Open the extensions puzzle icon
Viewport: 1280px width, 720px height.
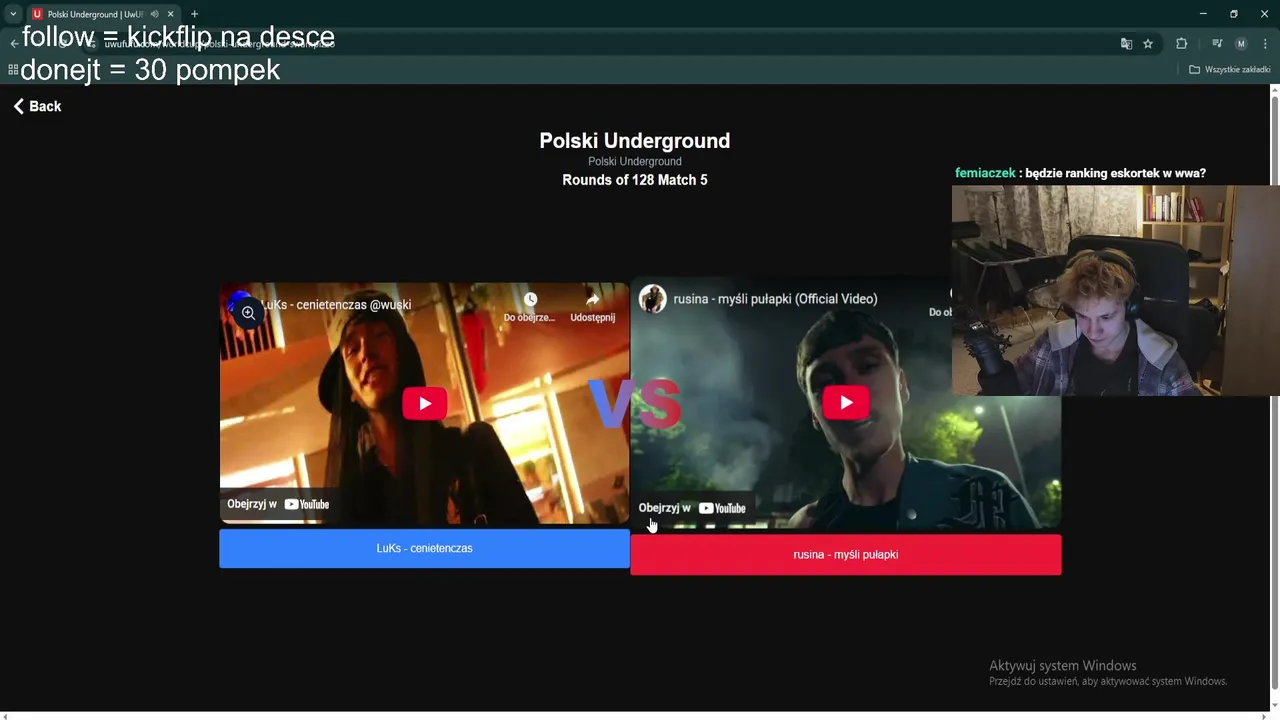[x=1181, y=44]
